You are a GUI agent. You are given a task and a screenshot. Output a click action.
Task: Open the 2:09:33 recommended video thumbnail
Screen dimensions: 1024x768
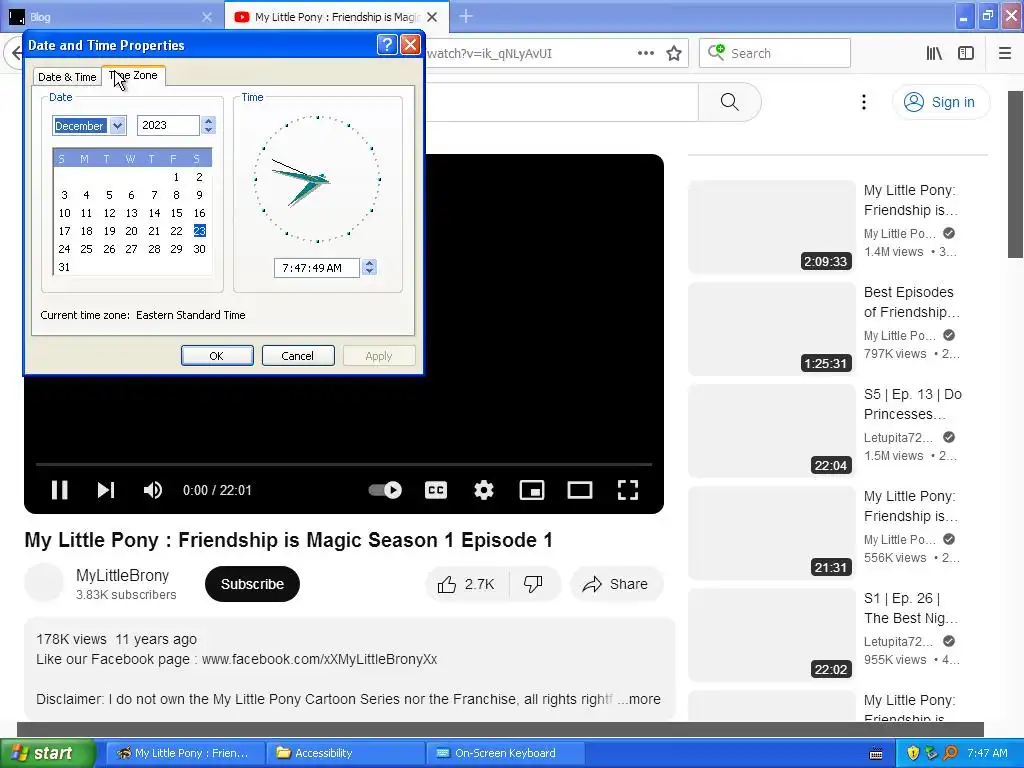click(x=771, y=227)
